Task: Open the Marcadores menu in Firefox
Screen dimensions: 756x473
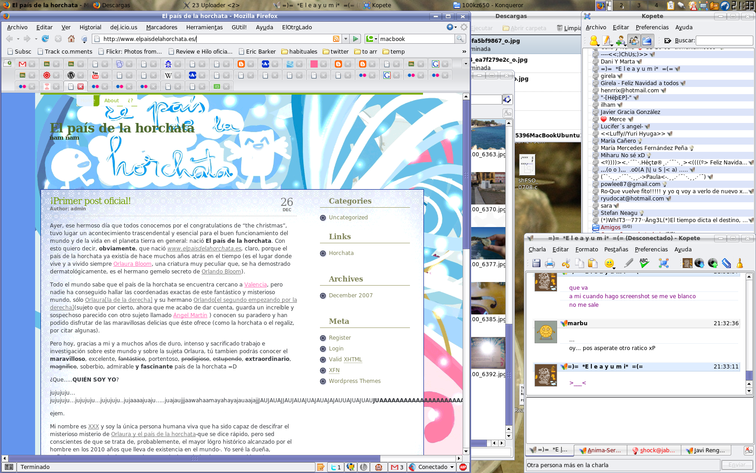Action: click(162, 27)
